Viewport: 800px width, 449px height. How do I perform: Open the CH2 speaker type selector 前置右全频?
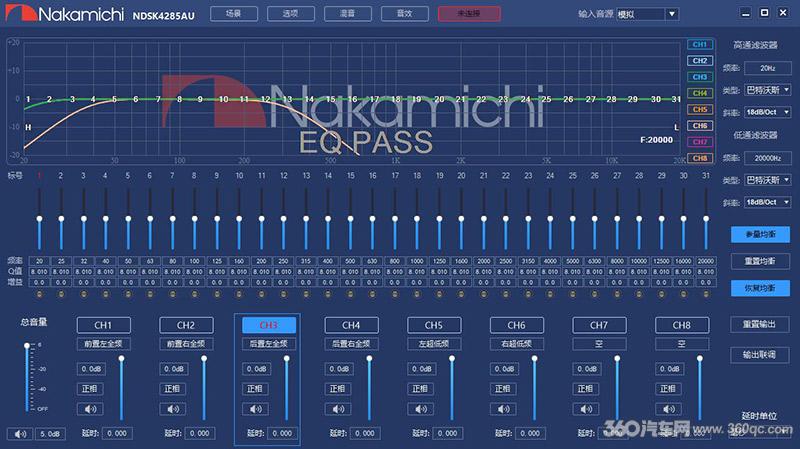tap(186, 344)
